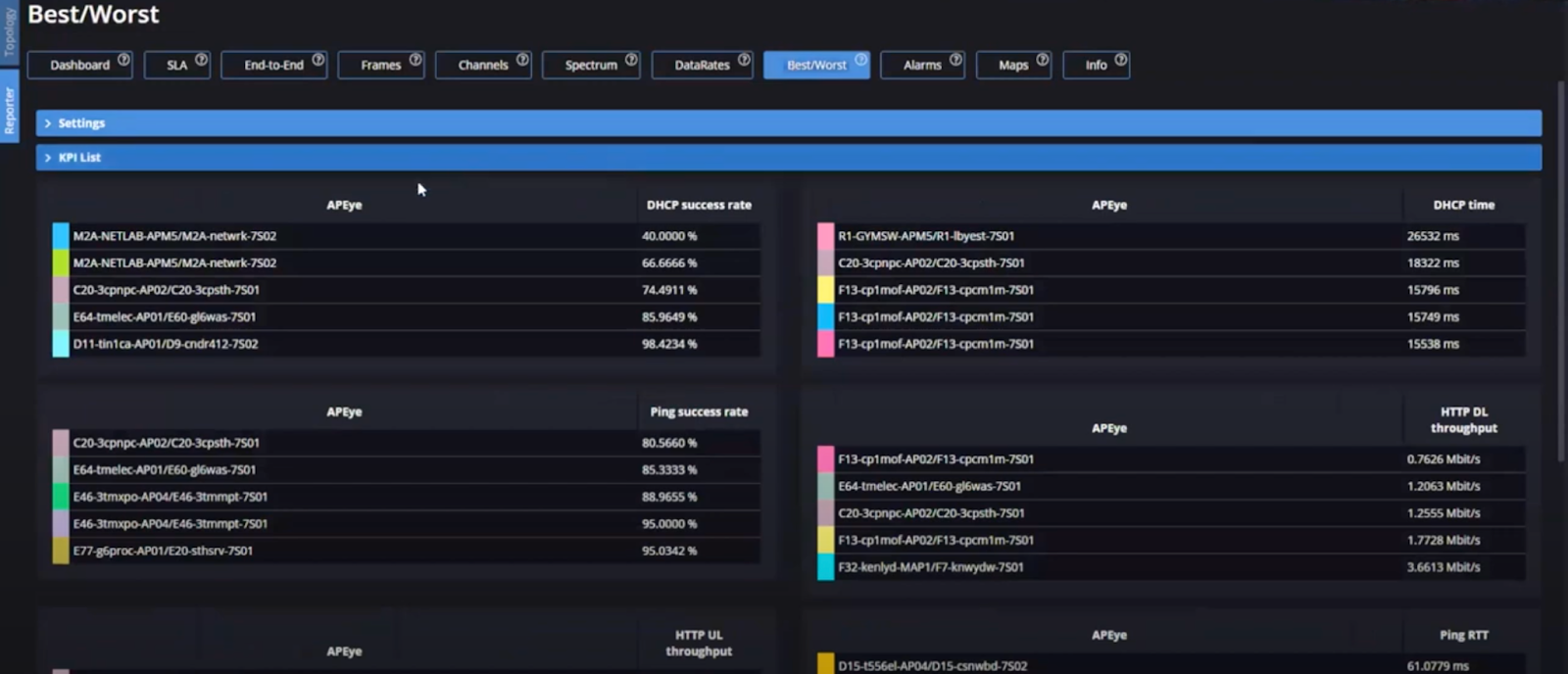Open the Channels tab help icon
The width and height of the screenshot is (1568, 674).
pos(522,60)
